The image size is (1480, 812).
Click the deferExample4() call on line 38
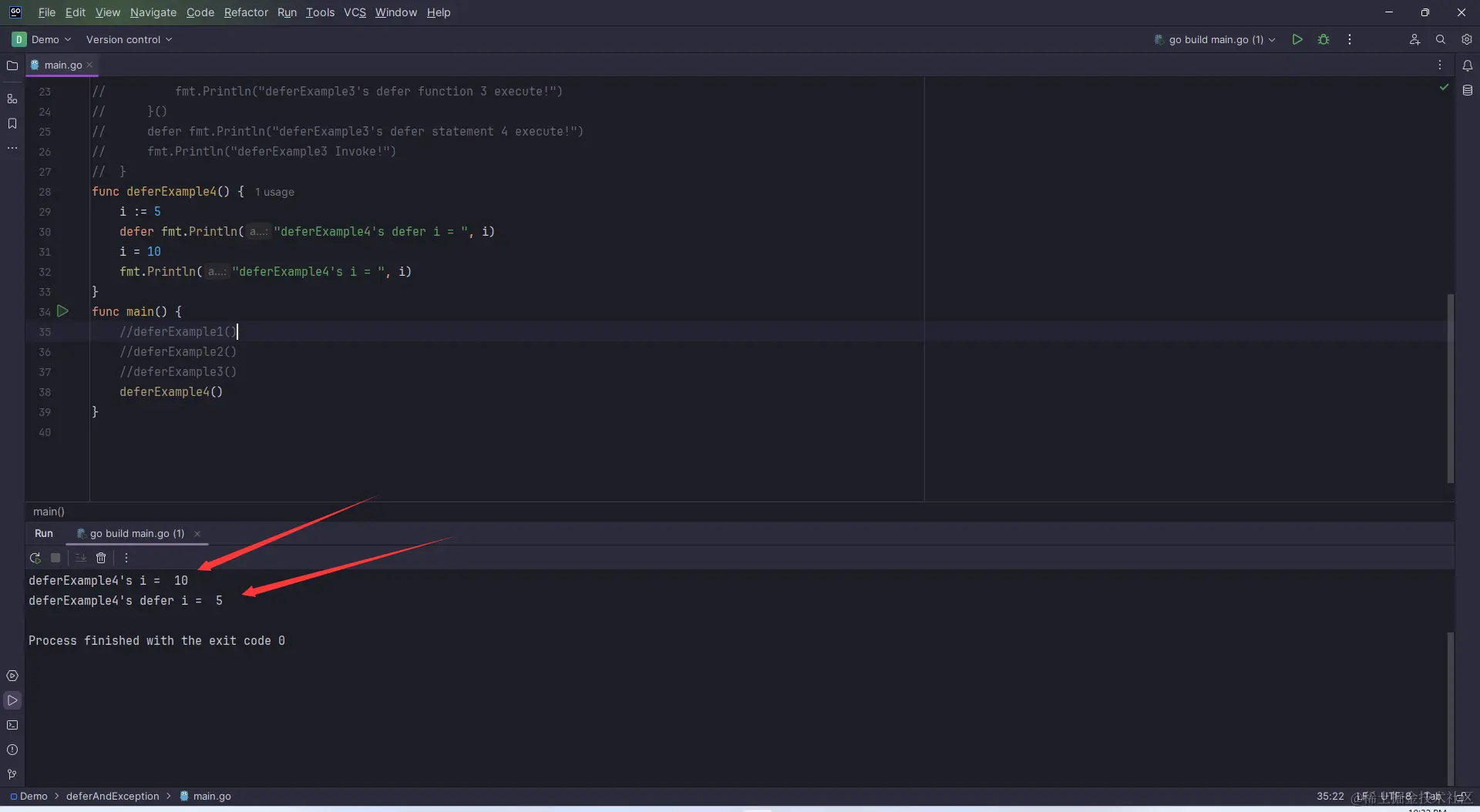(171, 391)
